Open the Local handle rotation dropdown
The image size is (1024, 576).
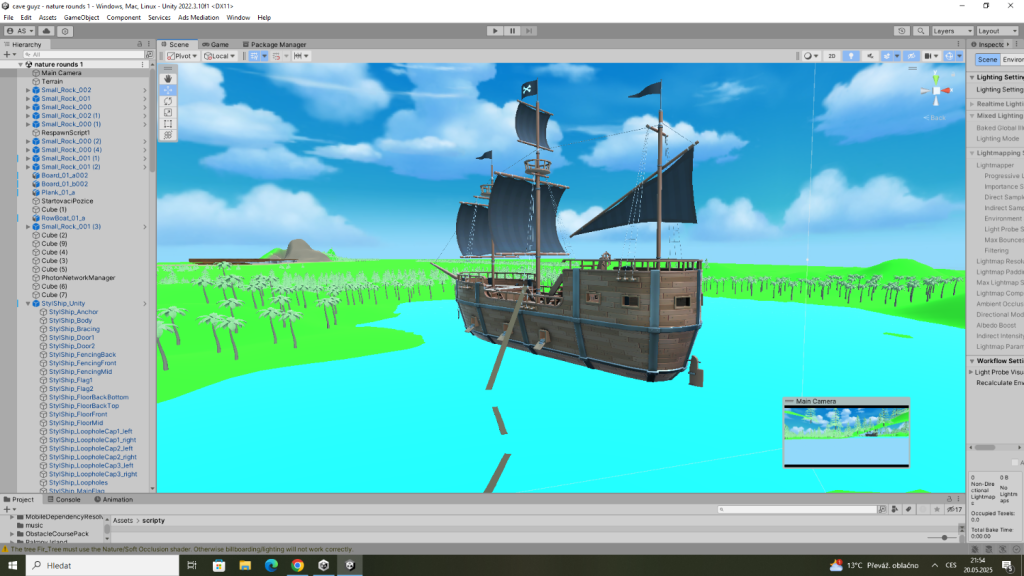[x=219, y=56]
